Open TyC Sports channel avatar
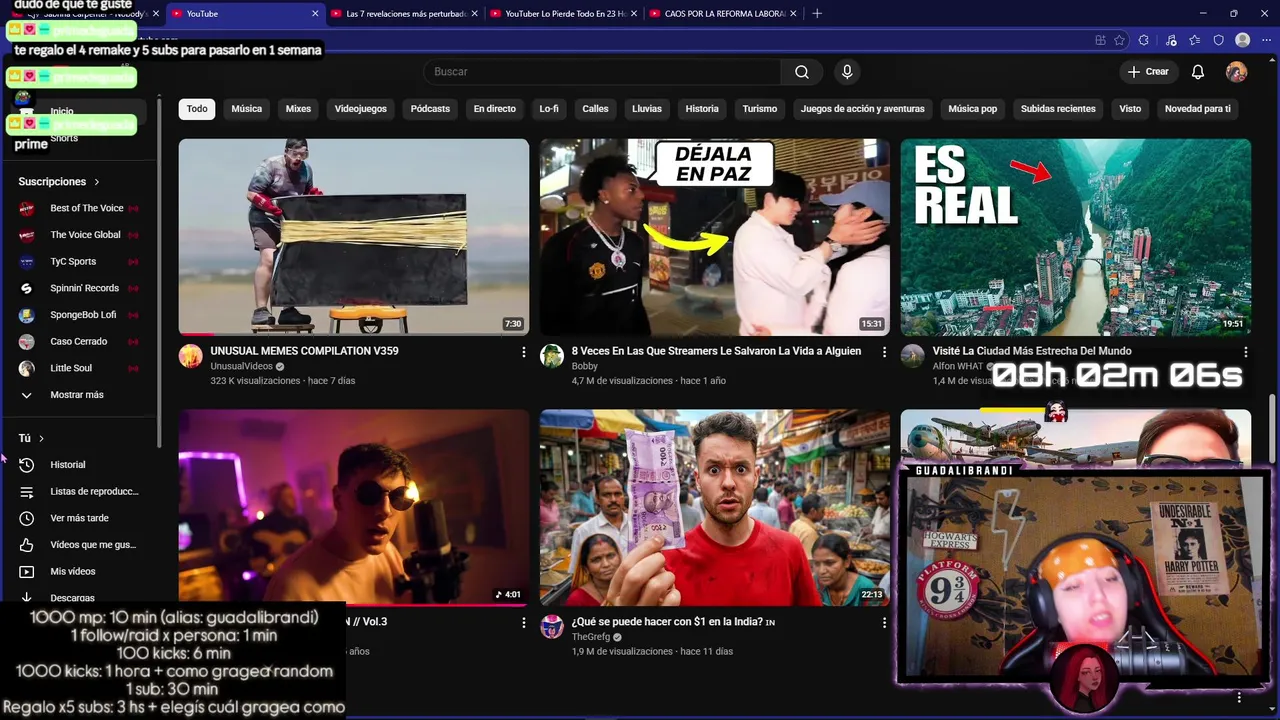1280x720 pixels. point(27,262)
